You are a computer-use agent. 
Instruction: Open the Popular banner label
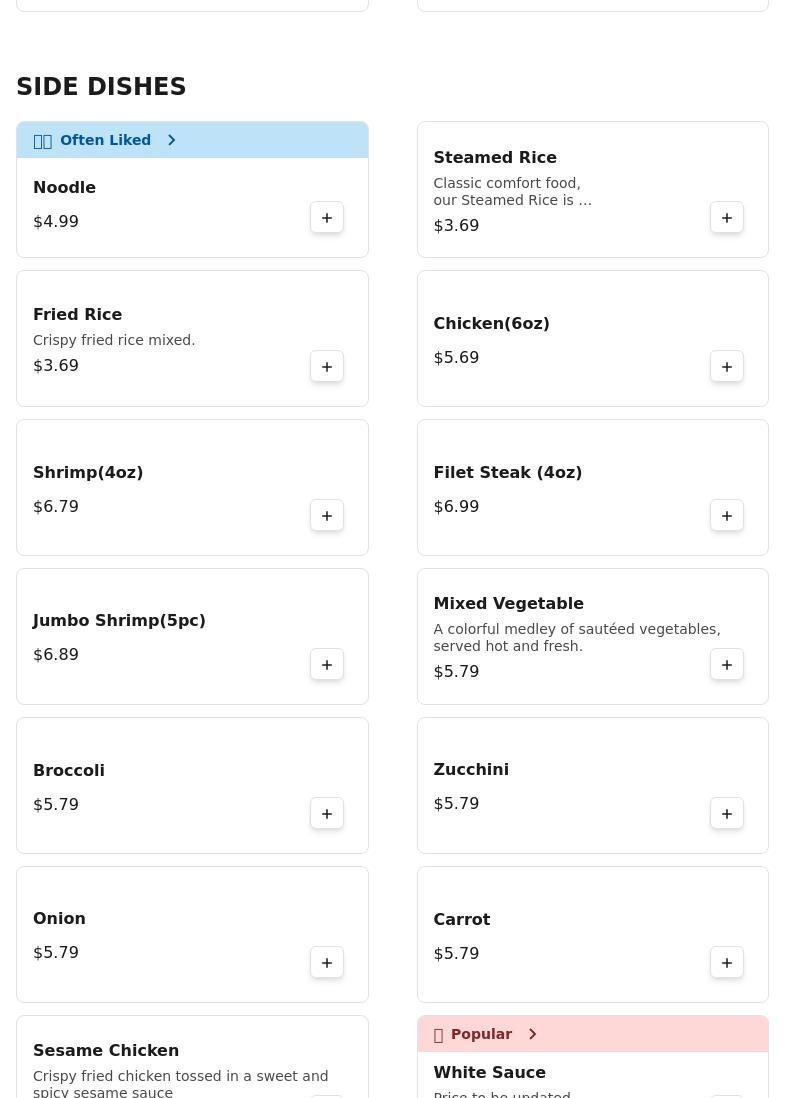[x=481, y=1034]
